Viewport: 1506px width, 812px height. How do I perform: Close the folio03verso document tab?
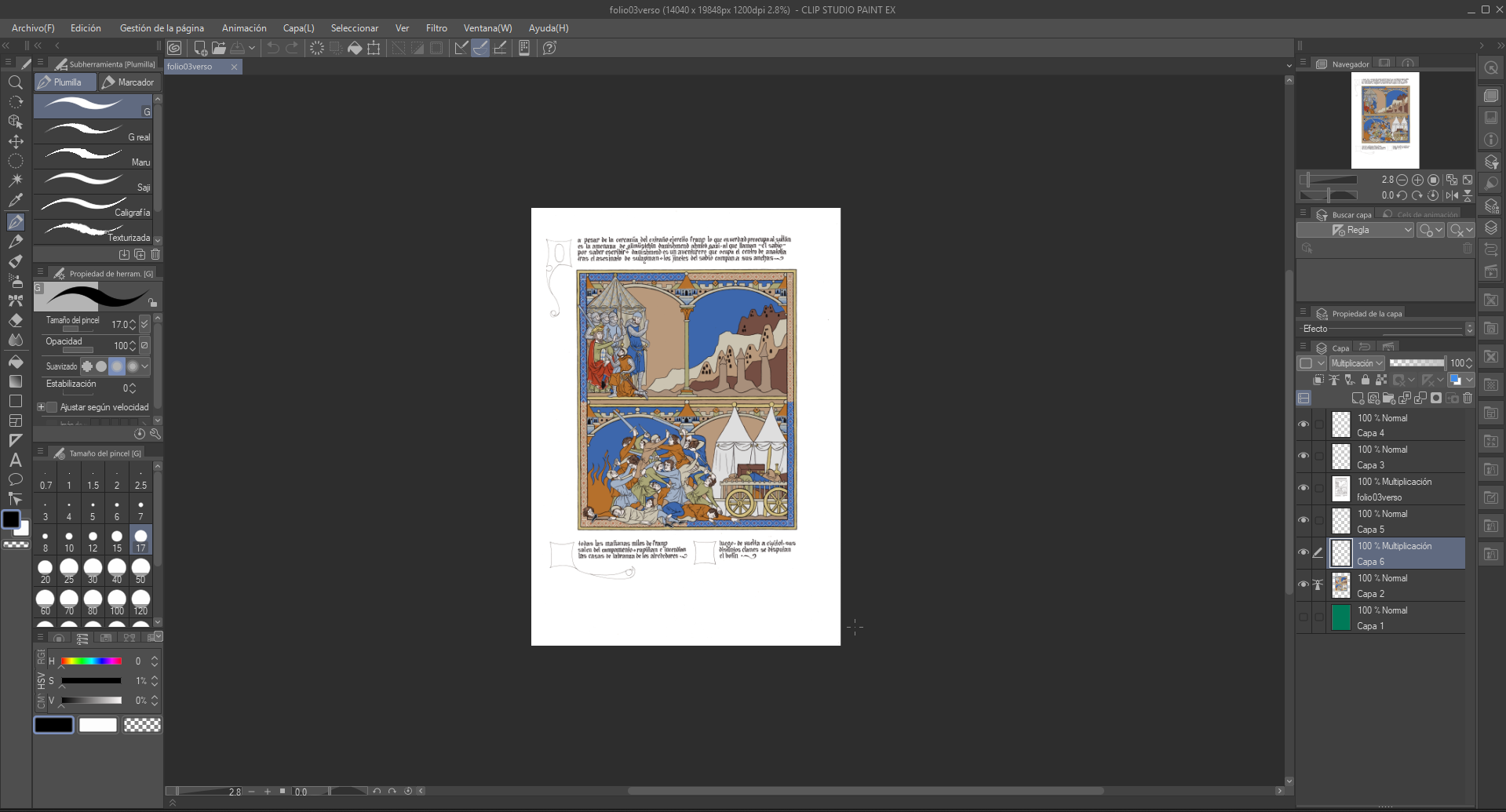[x=234, y=67]
